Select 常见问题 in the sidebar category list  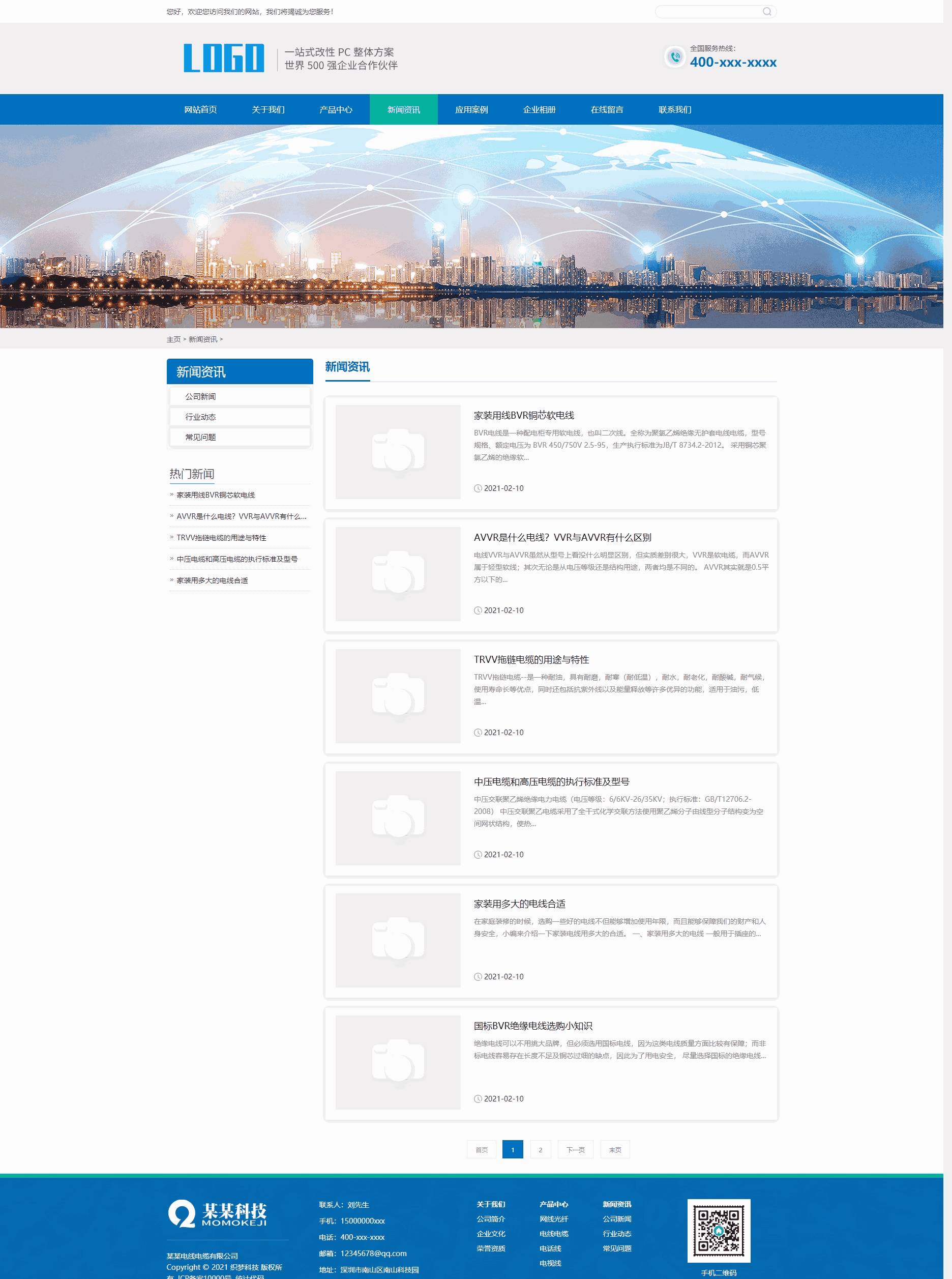tap(200, 437)
